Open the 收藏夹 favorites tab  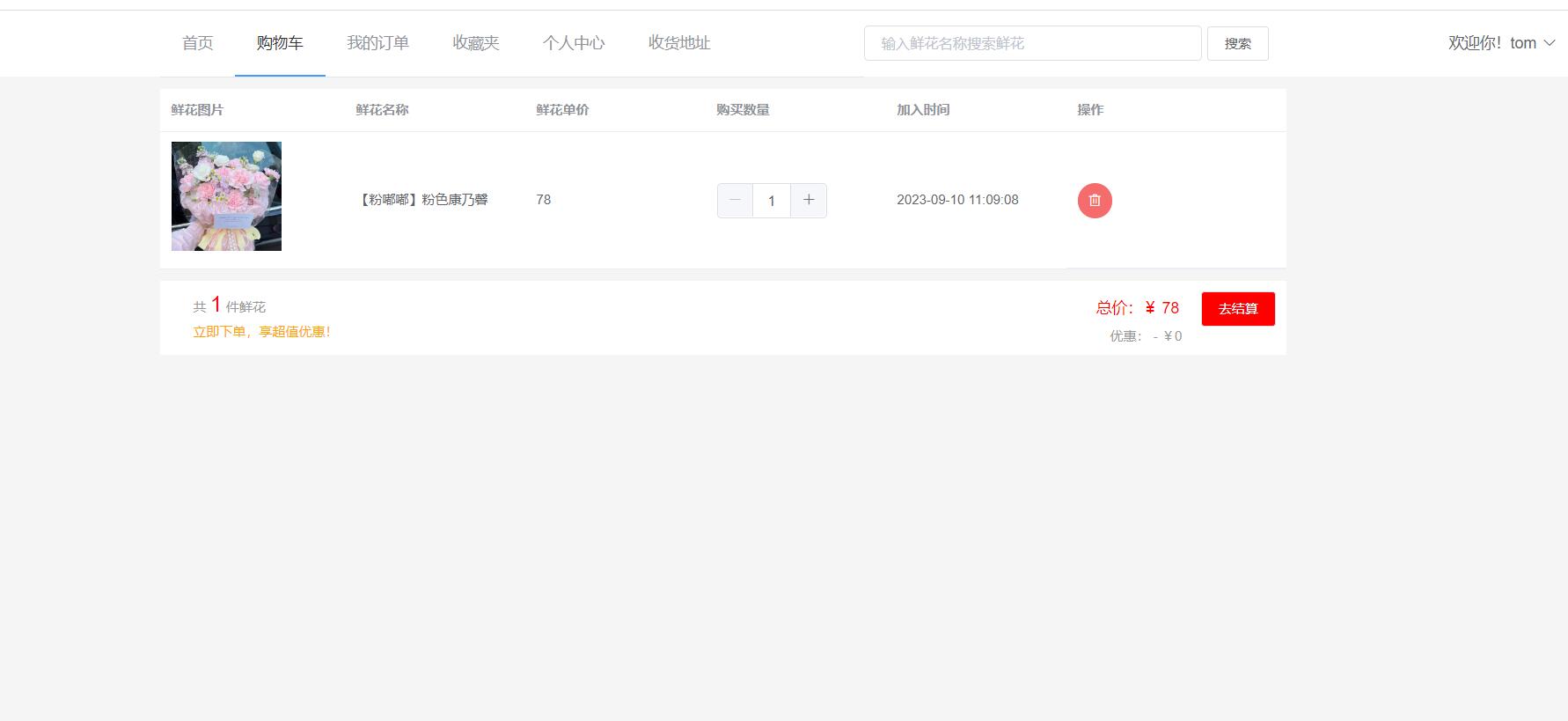(476, 43)
